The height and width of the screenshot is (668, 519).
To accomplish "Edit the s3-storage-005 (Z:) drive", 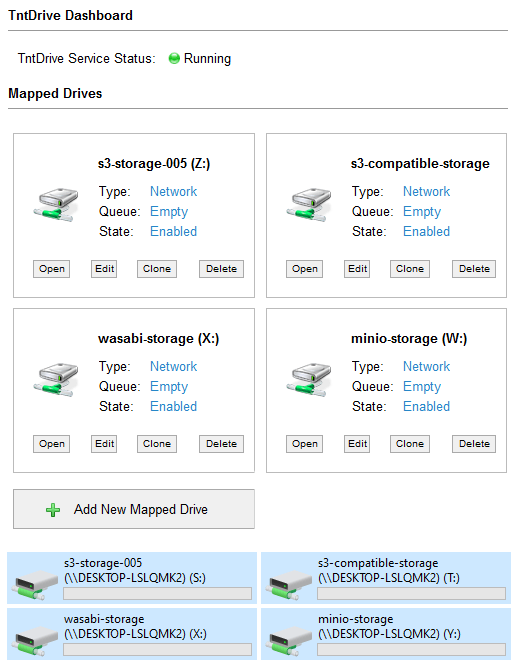I will [x=104, y=269].
